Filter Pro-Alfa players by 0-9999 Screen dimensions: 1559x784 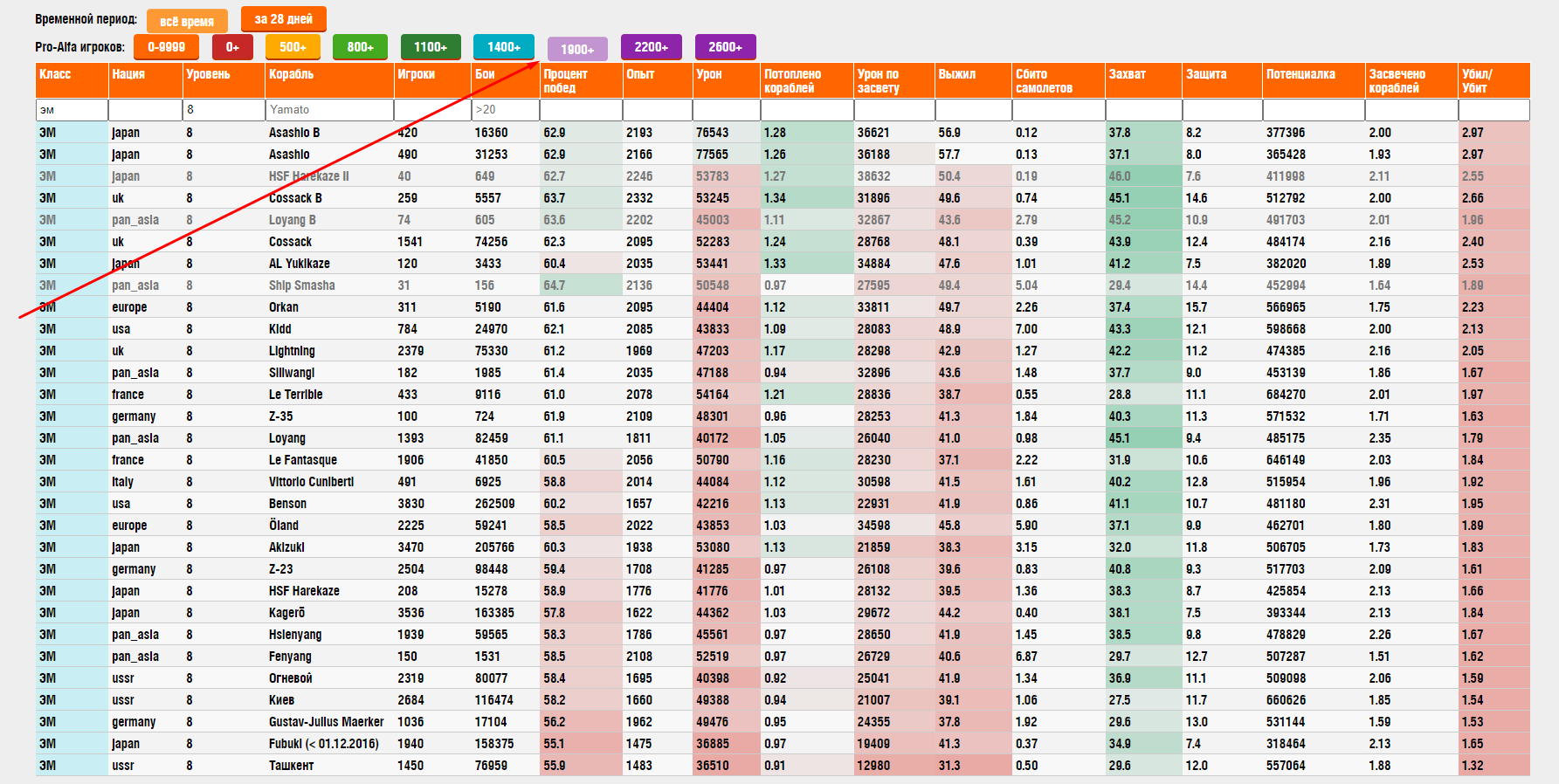coord(166,47)
